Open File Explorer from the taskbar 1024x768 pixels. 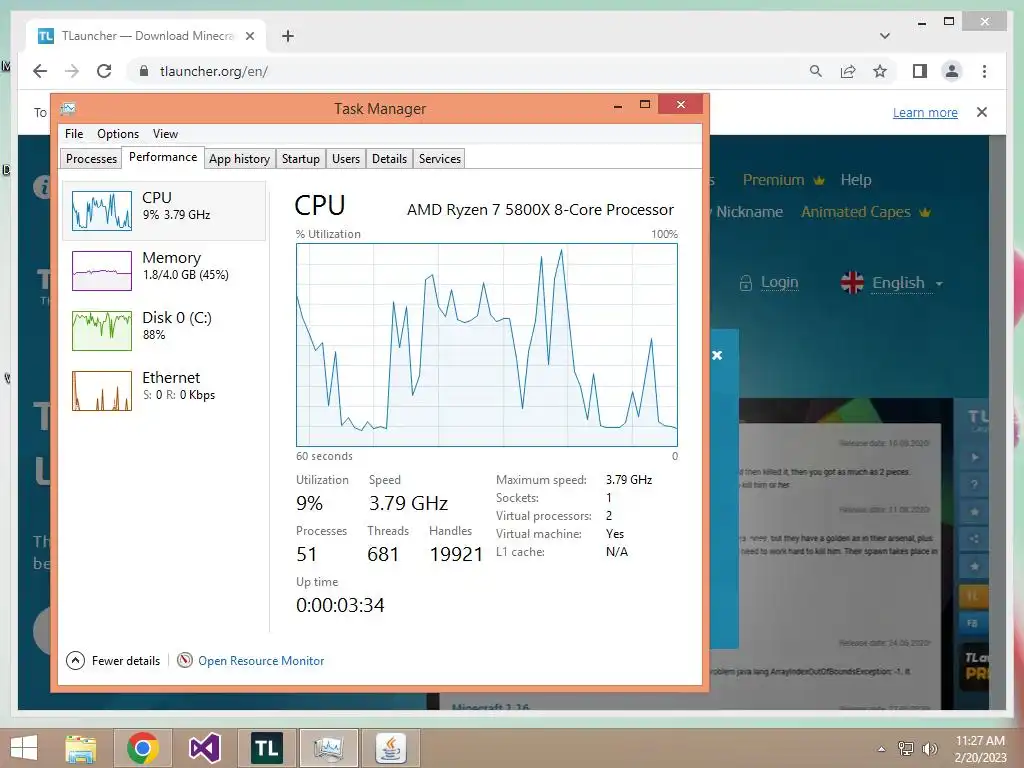pyautogui.click(x=80, y=748)
